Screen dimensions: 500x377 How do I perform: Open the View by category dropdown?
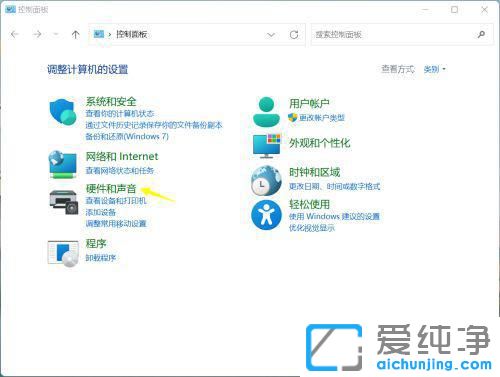[x=435, y=69]
